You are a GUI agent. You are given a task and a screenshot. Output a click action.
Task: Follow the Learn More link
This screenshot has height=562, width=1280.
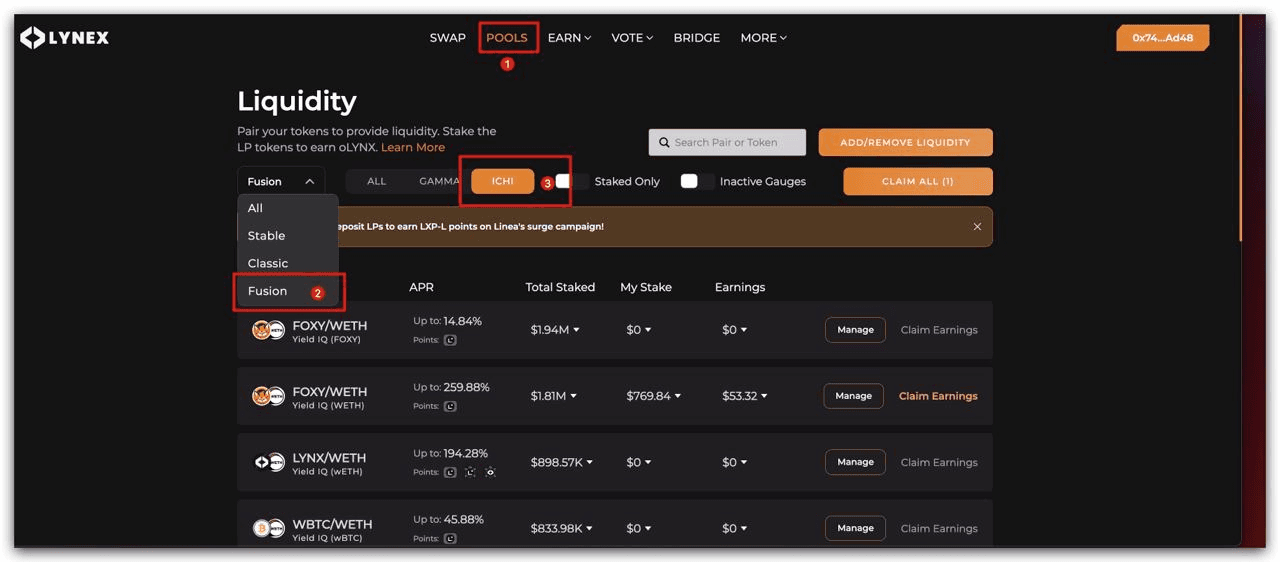413,147
